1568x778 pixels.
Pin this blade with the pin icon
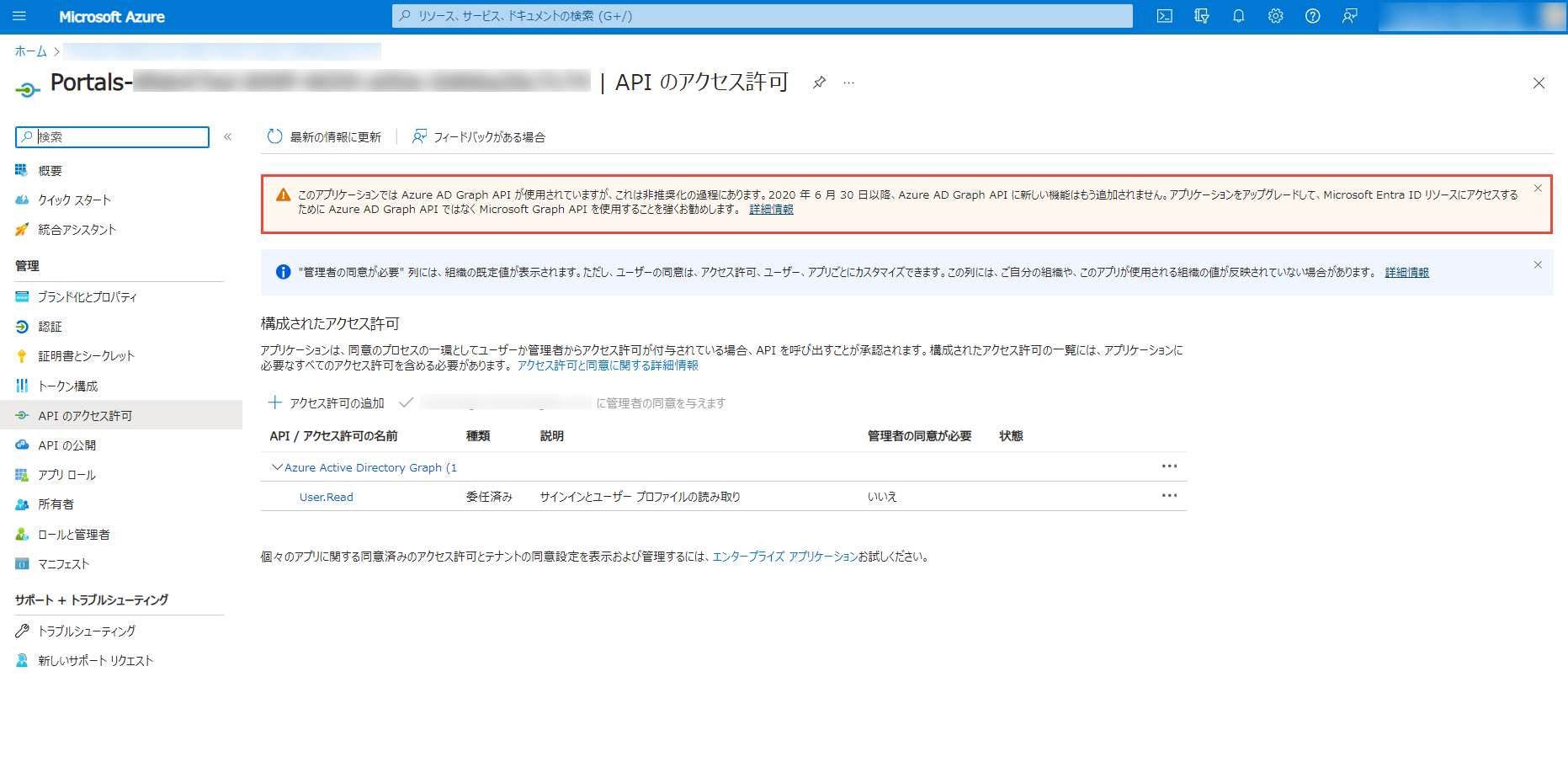(819, 83)
